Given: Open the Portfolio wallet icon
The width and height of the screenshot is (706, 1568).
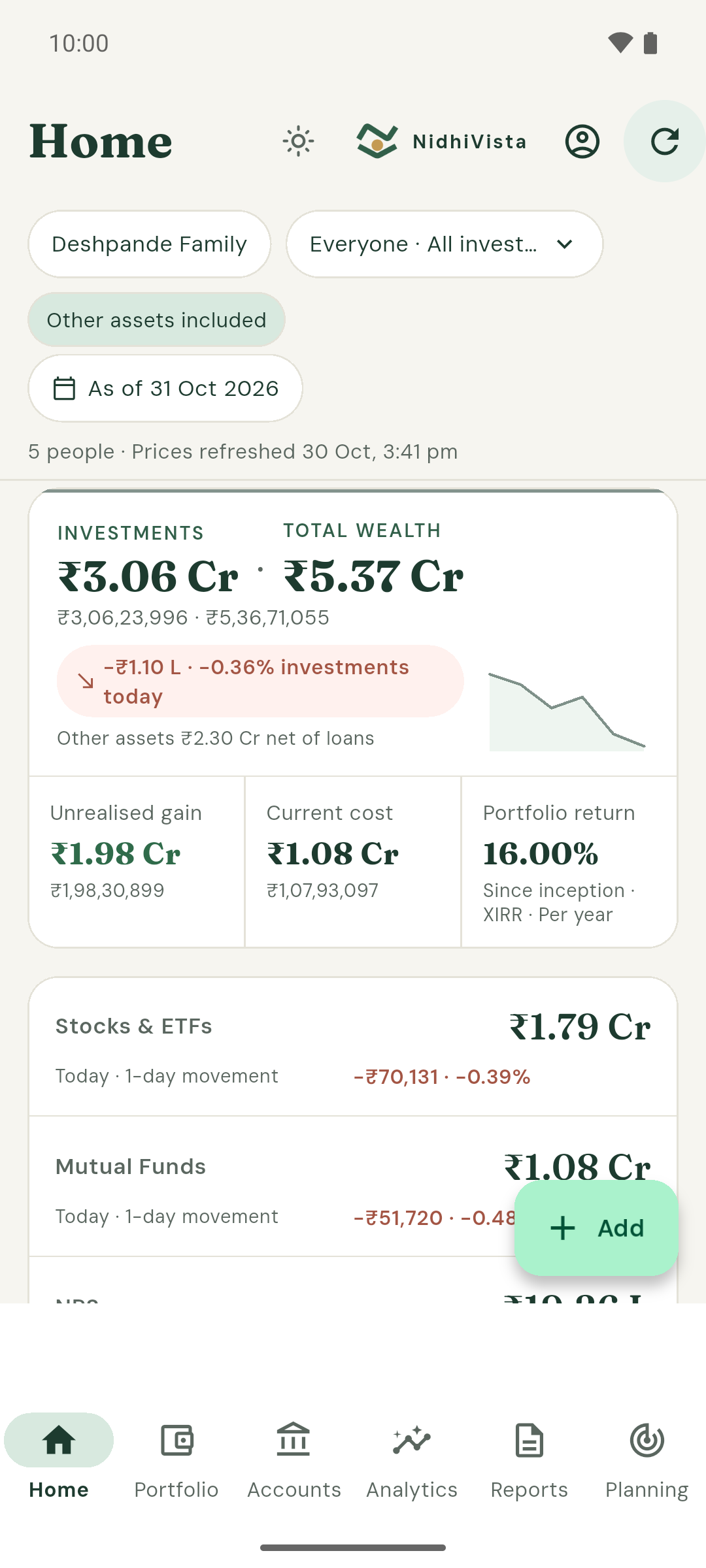Looking at the screenshot, I should [176, 1440].
